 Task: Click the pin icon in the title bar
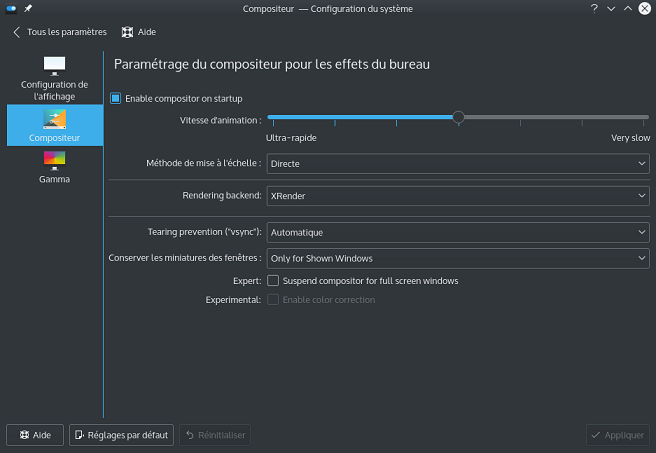28,8
